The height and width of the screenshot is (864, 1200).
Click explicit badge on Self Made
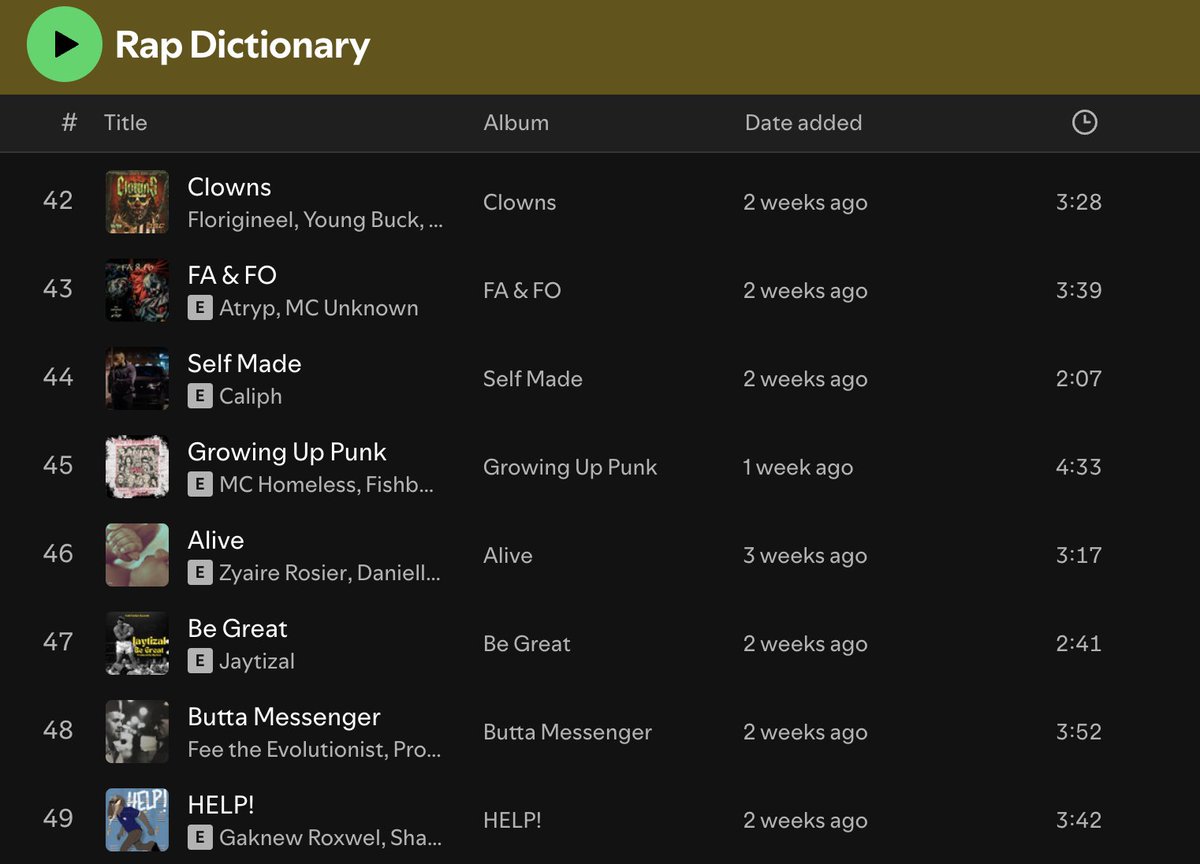coord(200,396)
